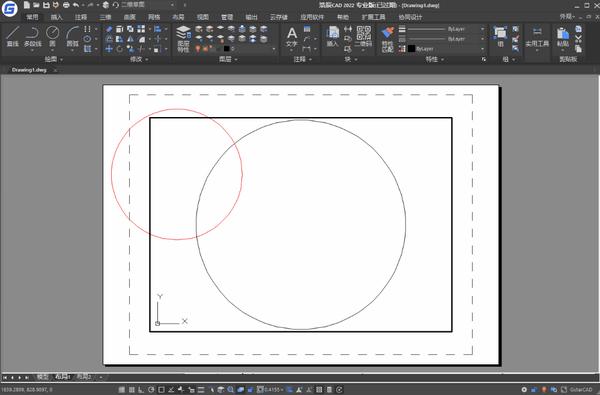Image resolution: width=600 pixels, height=395 pixels.
Task: Click the Properties panel dialog launcher arrow
Action: tap(484, 59)
